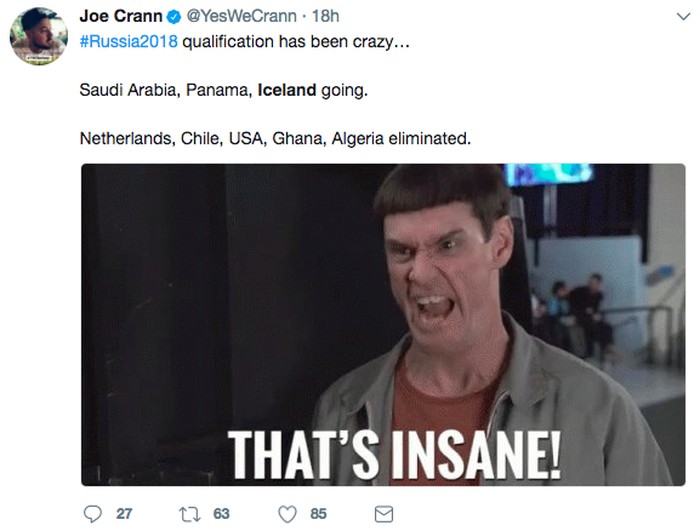This screenshot has height=531, width=700.
Task: Click the like count of 85
Action: pos(318,513)
